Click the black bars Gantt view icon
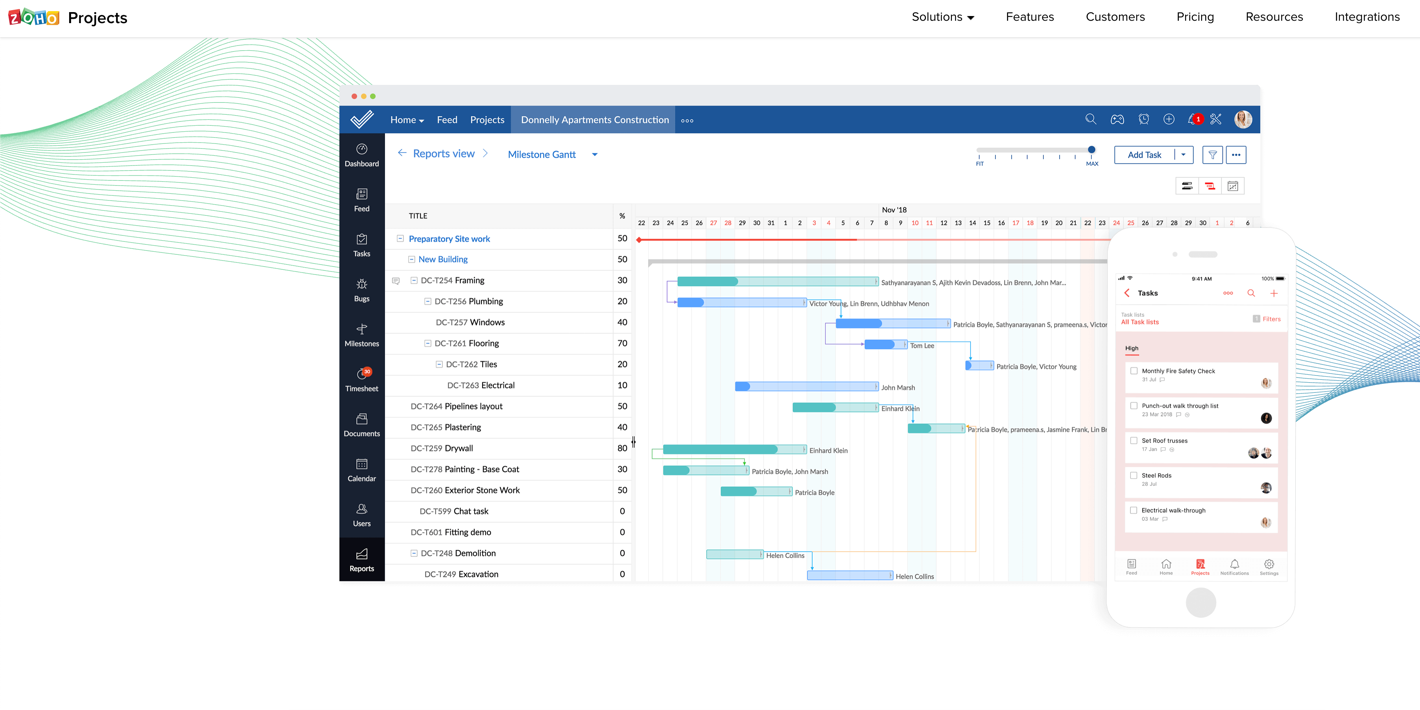Screen dimensions: 1420x710 (1187, 186)
